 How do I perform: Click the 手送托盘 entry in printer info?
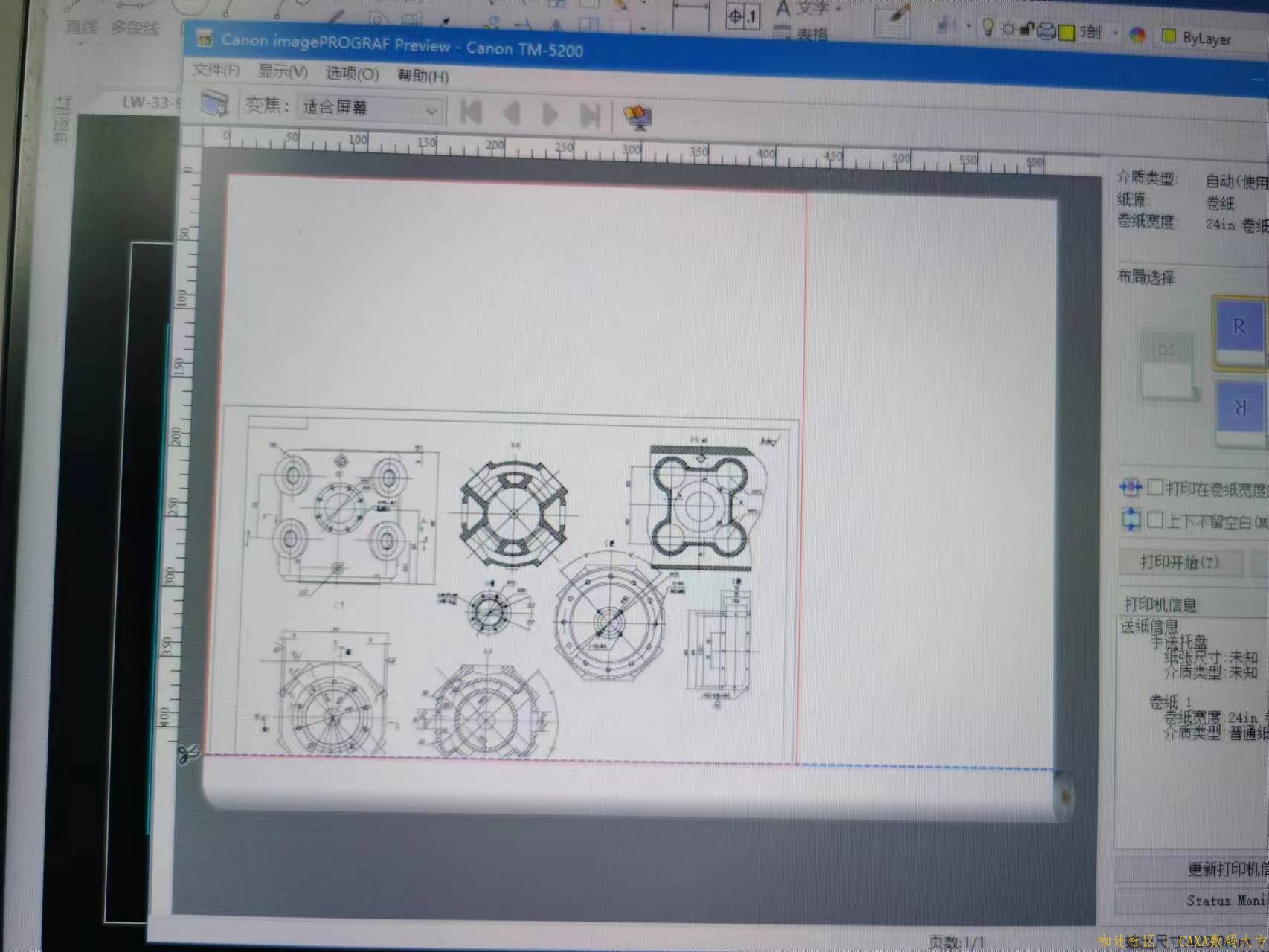click(x=1178, y=642)
